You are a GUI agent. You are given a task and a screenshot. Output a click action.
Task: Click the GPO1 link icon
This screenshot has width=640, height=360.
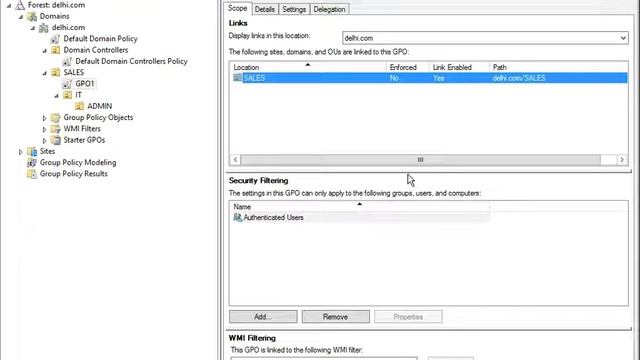click(67, 84)
